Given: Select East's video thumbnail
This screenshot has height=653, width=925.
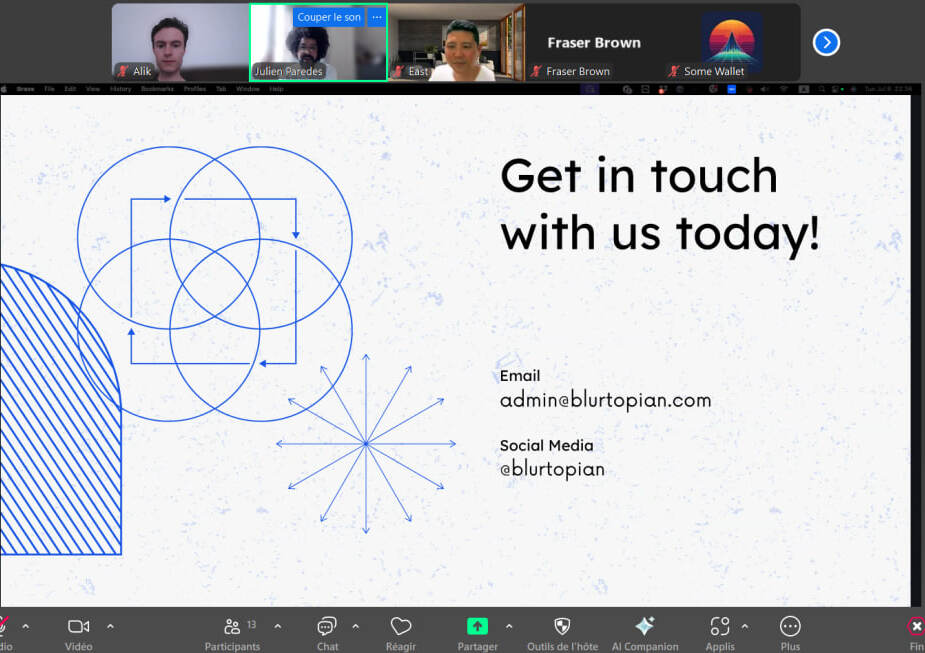Looking at the screenshot, I should click(x=457, y=42).
